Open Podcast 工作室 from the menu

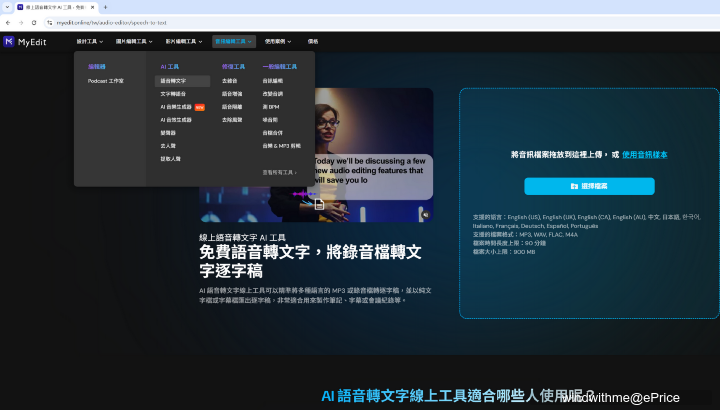point(106,80)
